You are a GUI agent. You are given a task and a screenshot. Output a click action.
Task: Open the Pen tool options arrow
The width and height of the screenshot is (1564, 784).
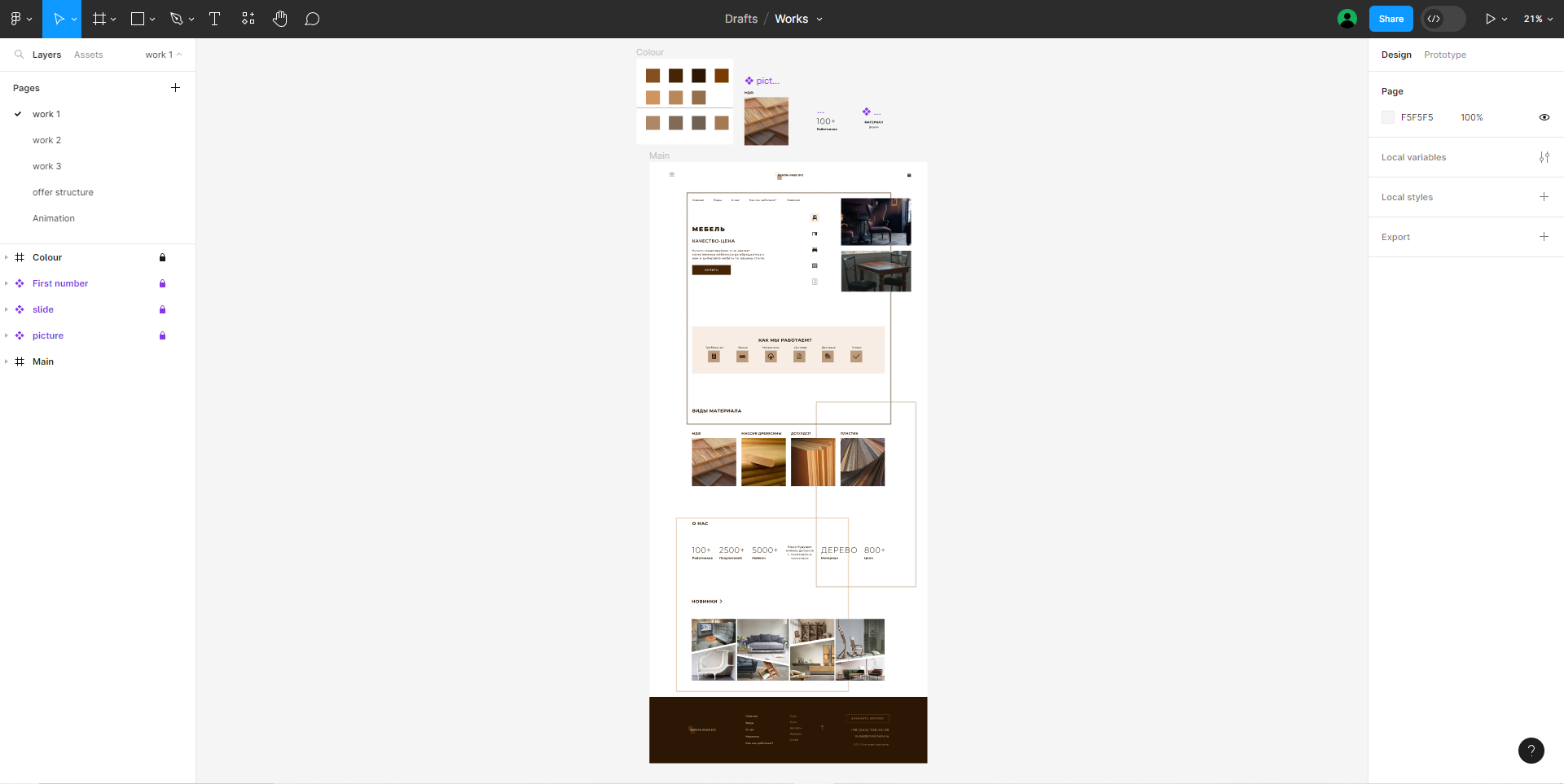pyautogui.click(x=191, y=20)
